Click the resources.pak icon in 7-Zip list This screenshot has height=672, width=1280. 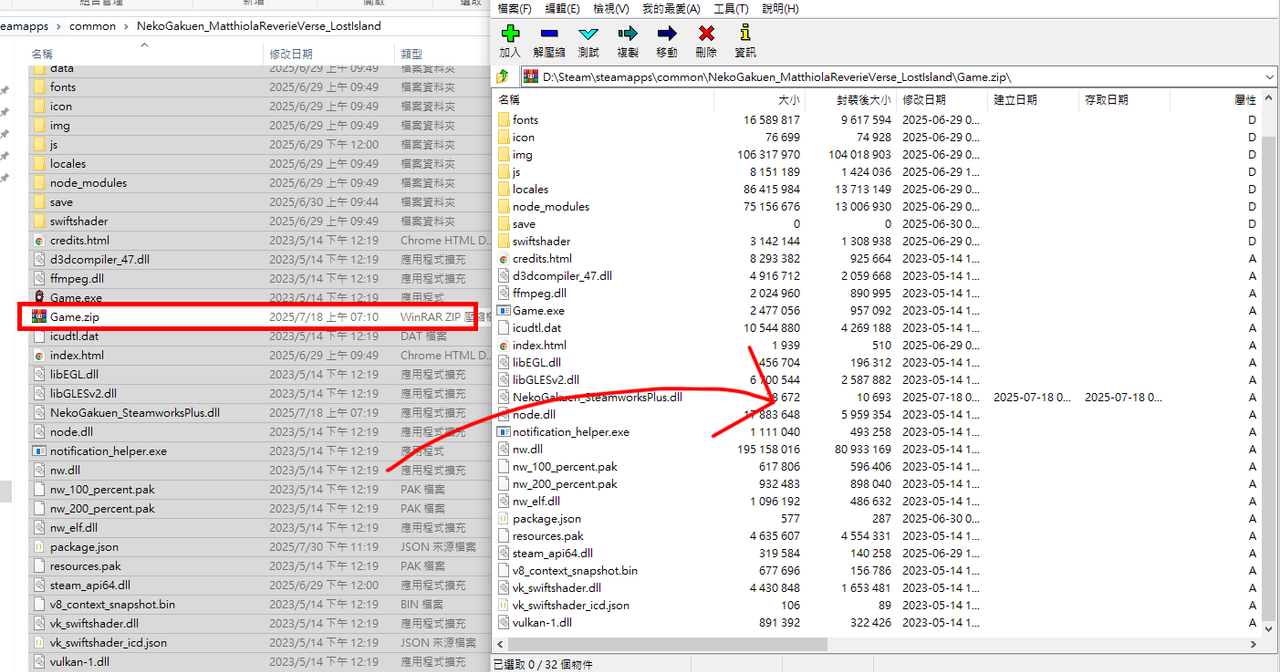pos(503,536)
